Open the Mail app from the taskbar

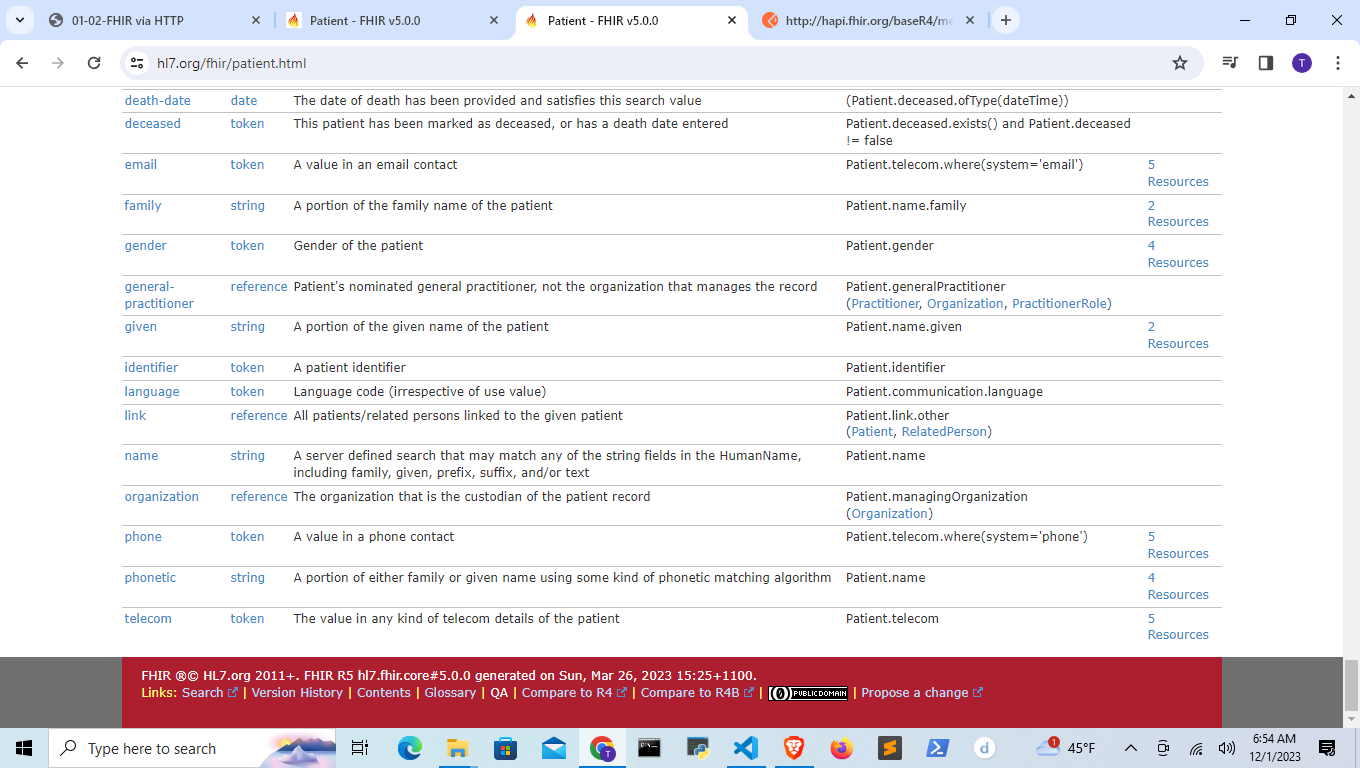pos(554,748)
